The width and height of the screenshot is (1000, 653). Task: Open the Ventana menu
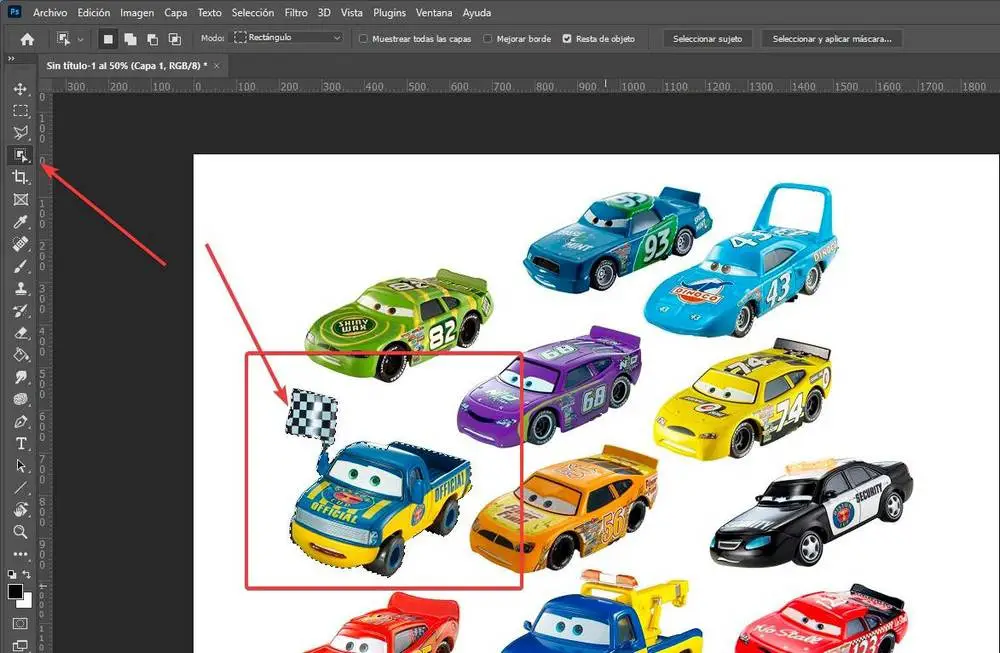click(x=434, y=13)
